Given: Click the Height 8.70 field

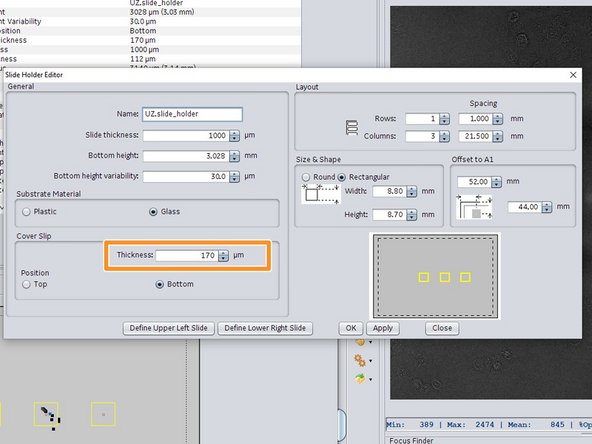Looking at the screenshot, I should [390, 215].
